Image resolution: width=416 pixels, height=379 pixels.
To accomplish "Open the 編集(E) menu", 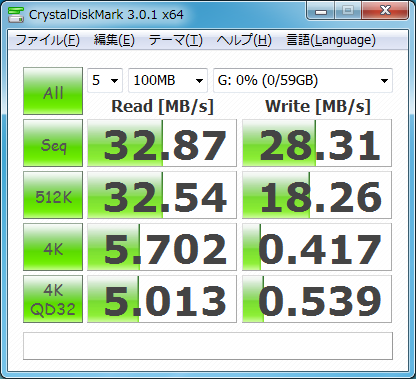I will 114,40.
